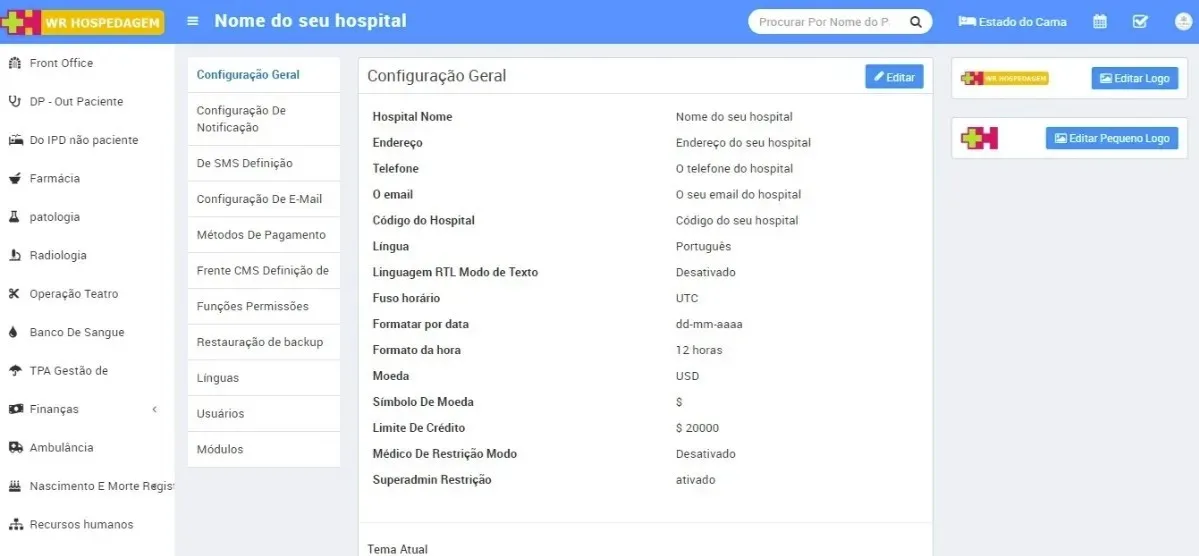Screen dimensions: 1199x556
Task: Click the large WR Hospedagem logo preview
Action: coord(1004,78)
